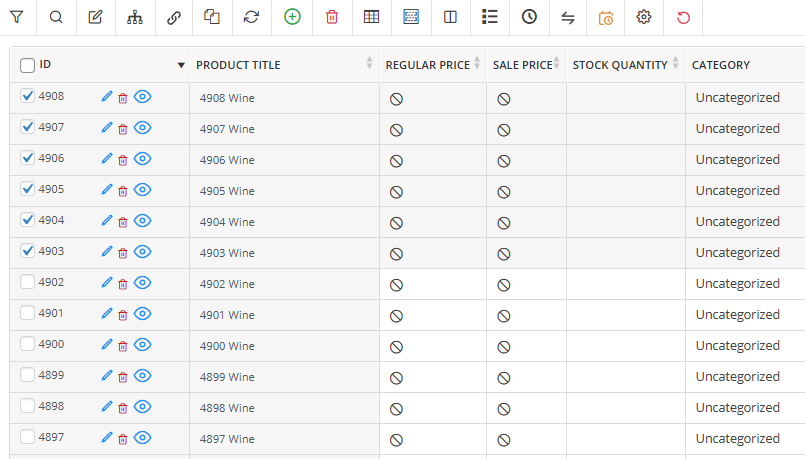Viewport: 805px width, 459px height.
Task: Check the checkbox for product 4902
Action: 27,282
